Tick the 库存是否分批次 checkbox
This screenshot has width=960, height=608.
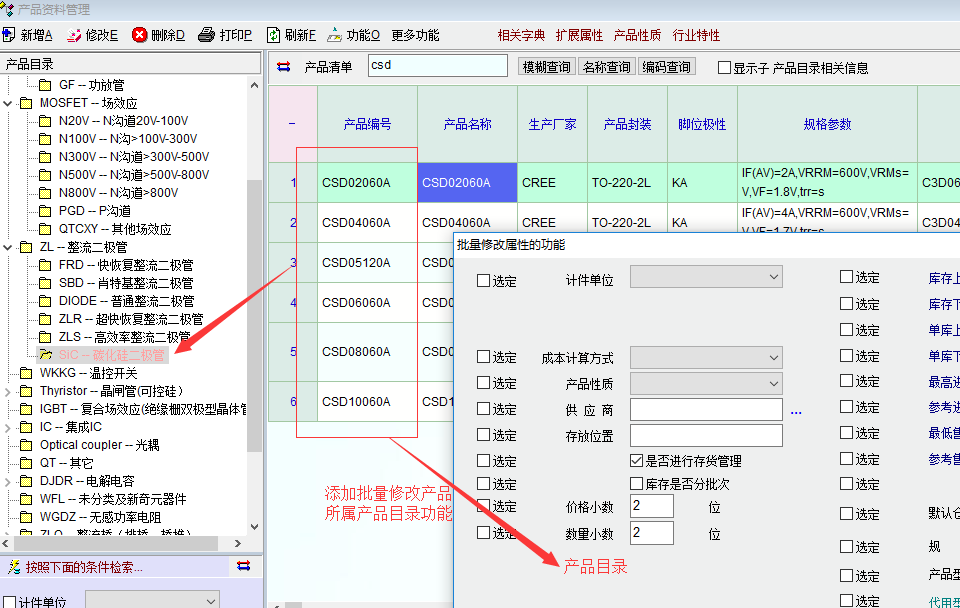637,484
